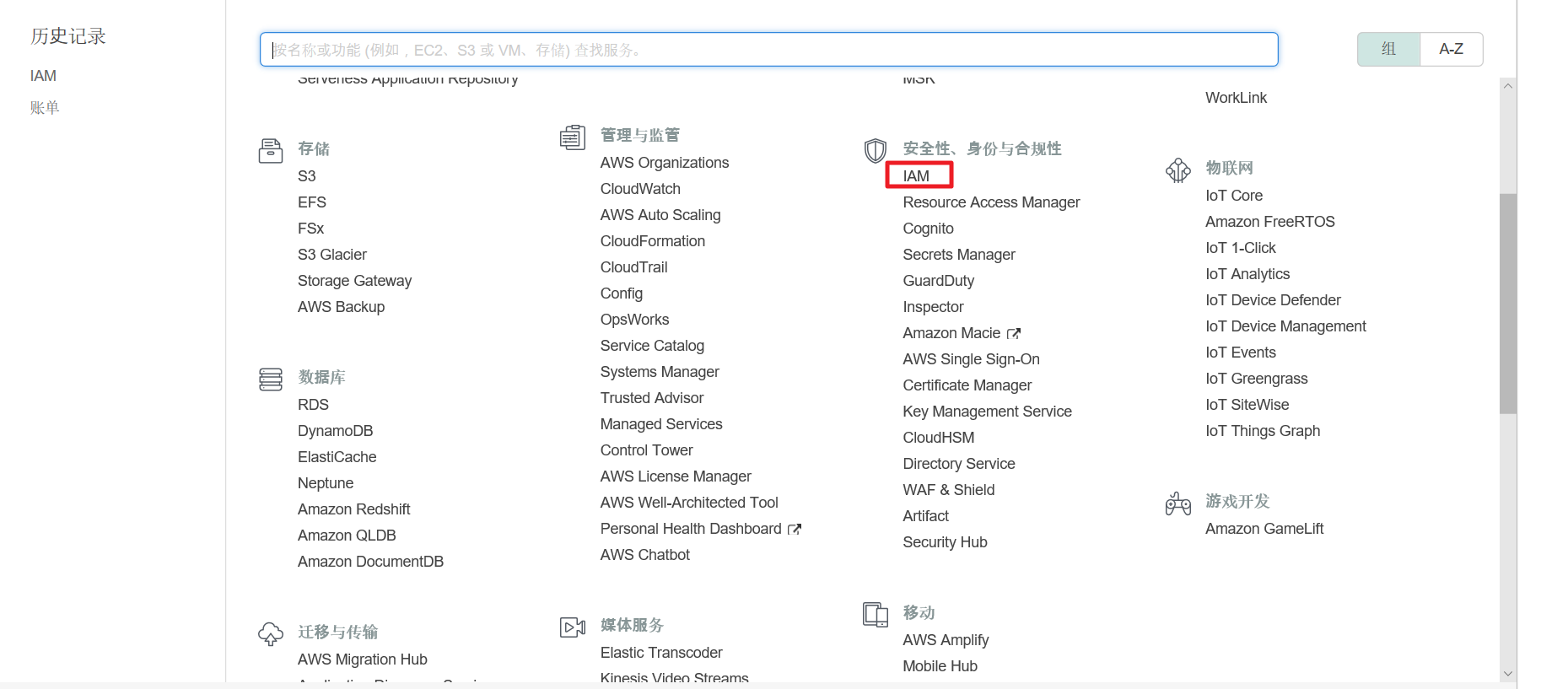Click the Migration & Transfer cloud icon
The width and height of the screenshot is (1568, 689).
point(270,634)
